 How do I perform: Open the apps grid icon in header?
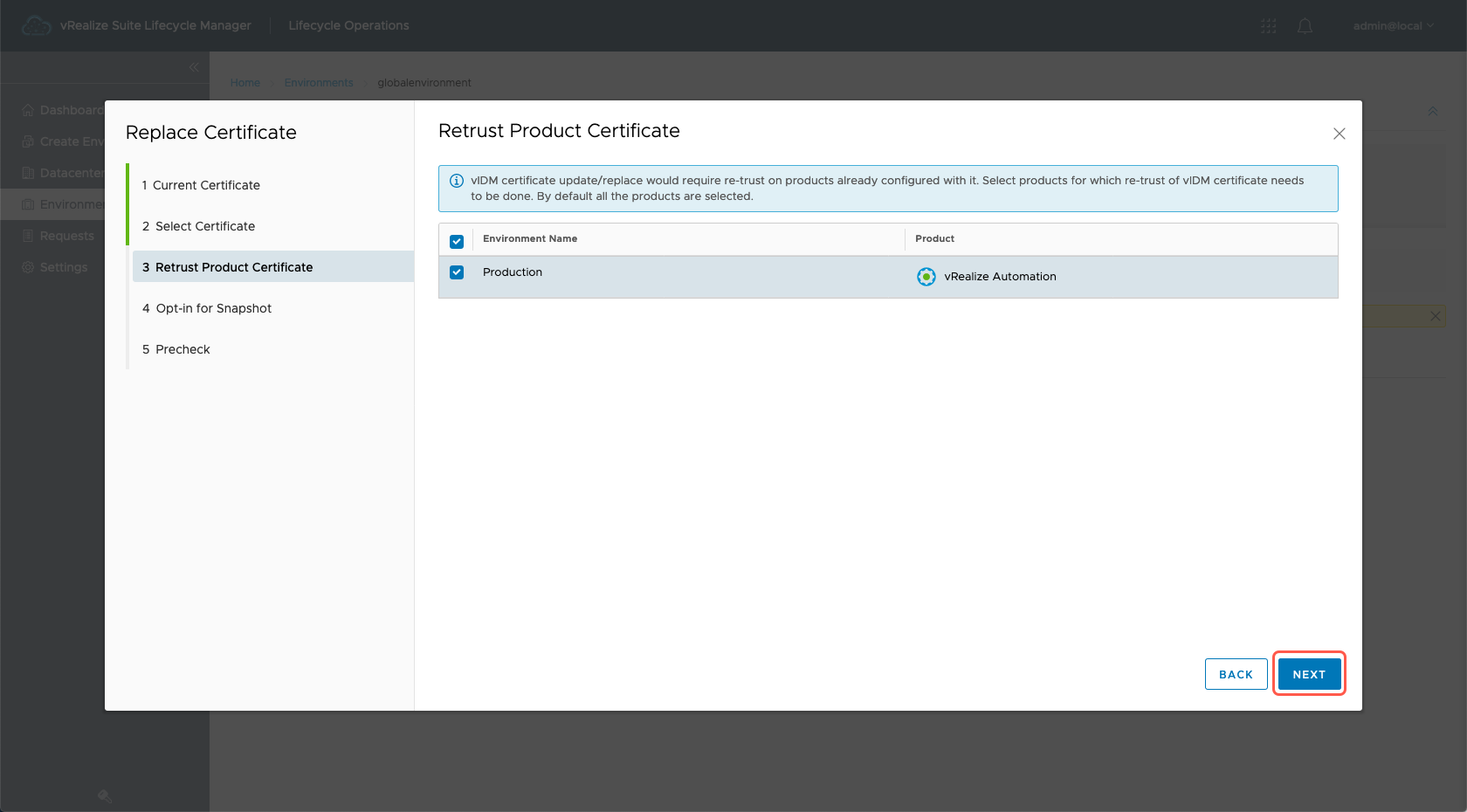point(1268,26)
